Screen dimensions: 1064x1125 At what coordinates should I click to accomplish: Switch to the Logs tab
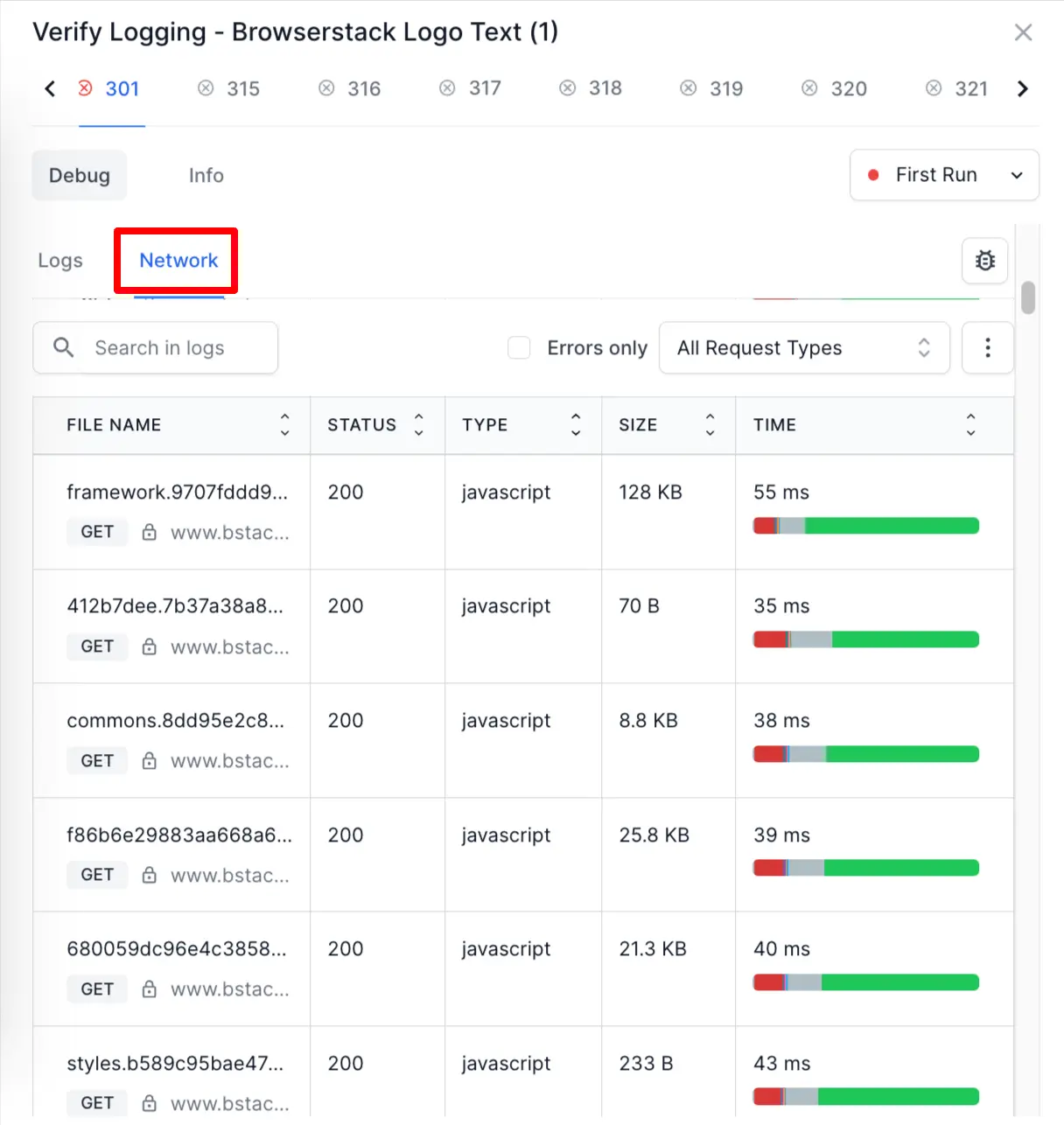pyautogui.click(x=60, y=261)
